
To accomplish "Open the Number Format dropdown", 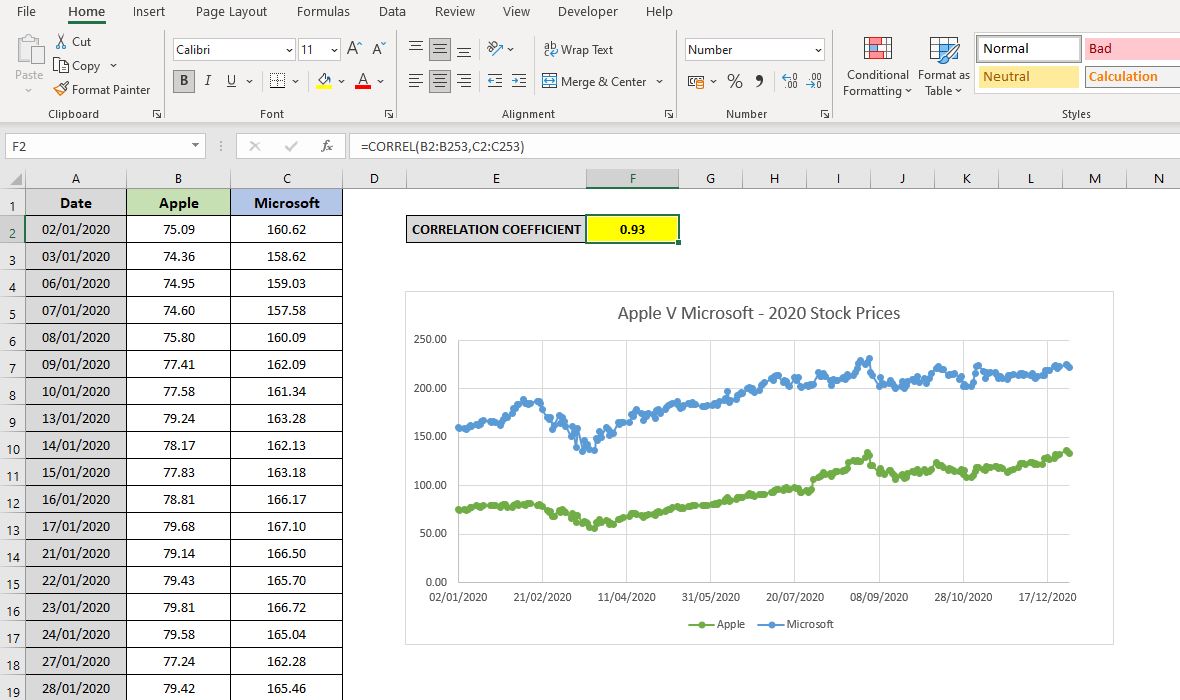I will 754,48.
